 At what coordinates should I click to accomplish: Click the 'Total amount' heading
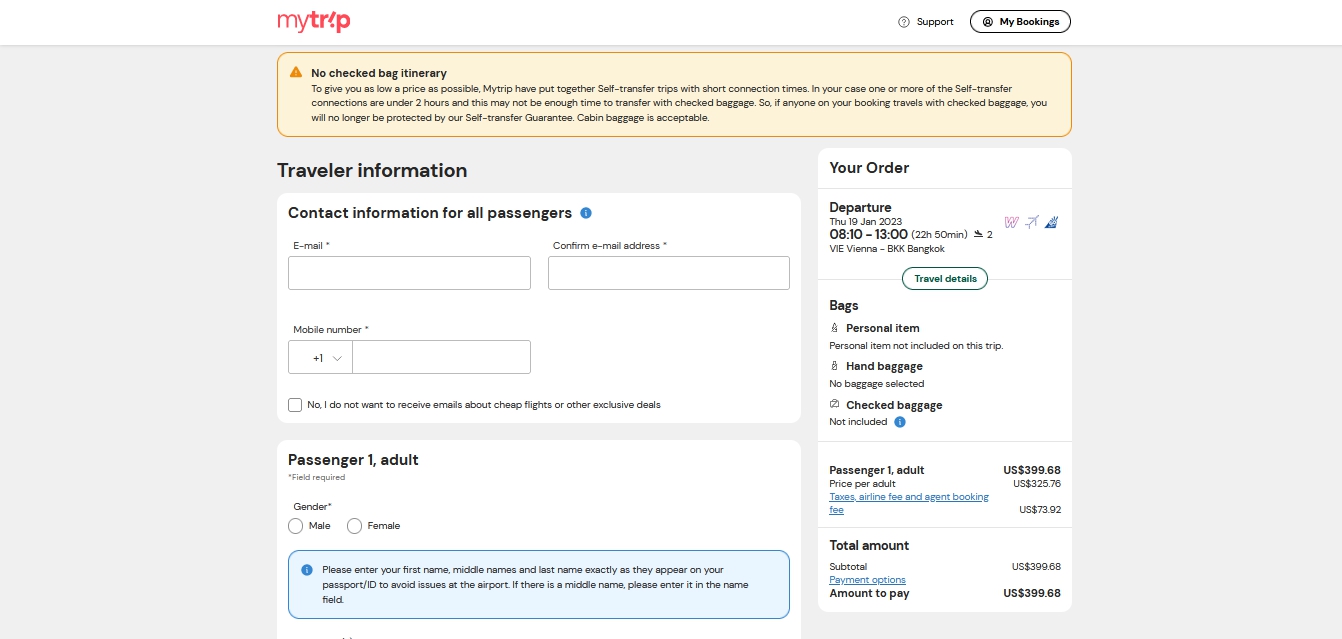coord(869,545)
